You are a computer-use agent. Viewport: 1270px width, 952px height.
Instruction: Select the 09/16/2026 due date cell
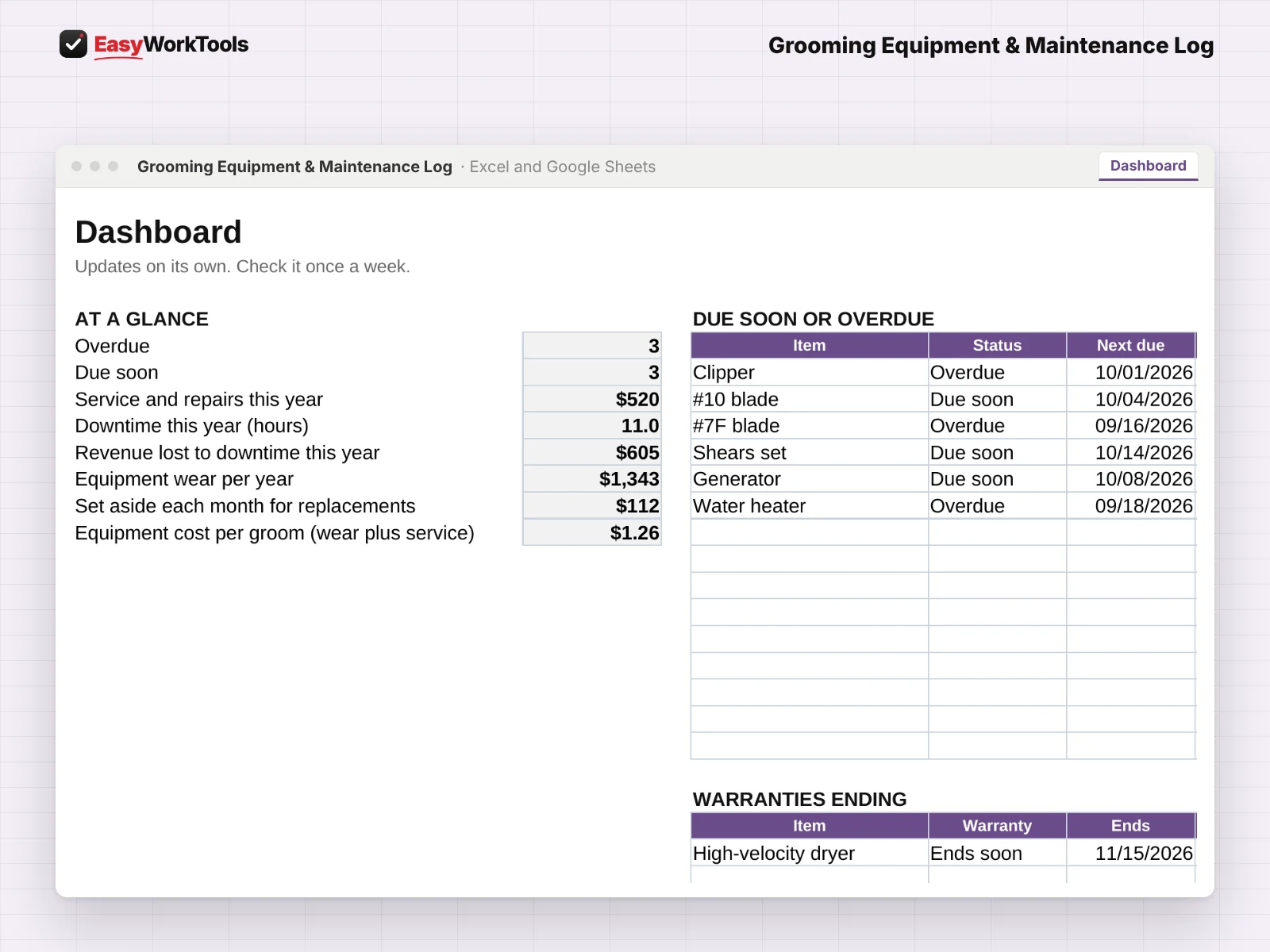click(1130, 426)
